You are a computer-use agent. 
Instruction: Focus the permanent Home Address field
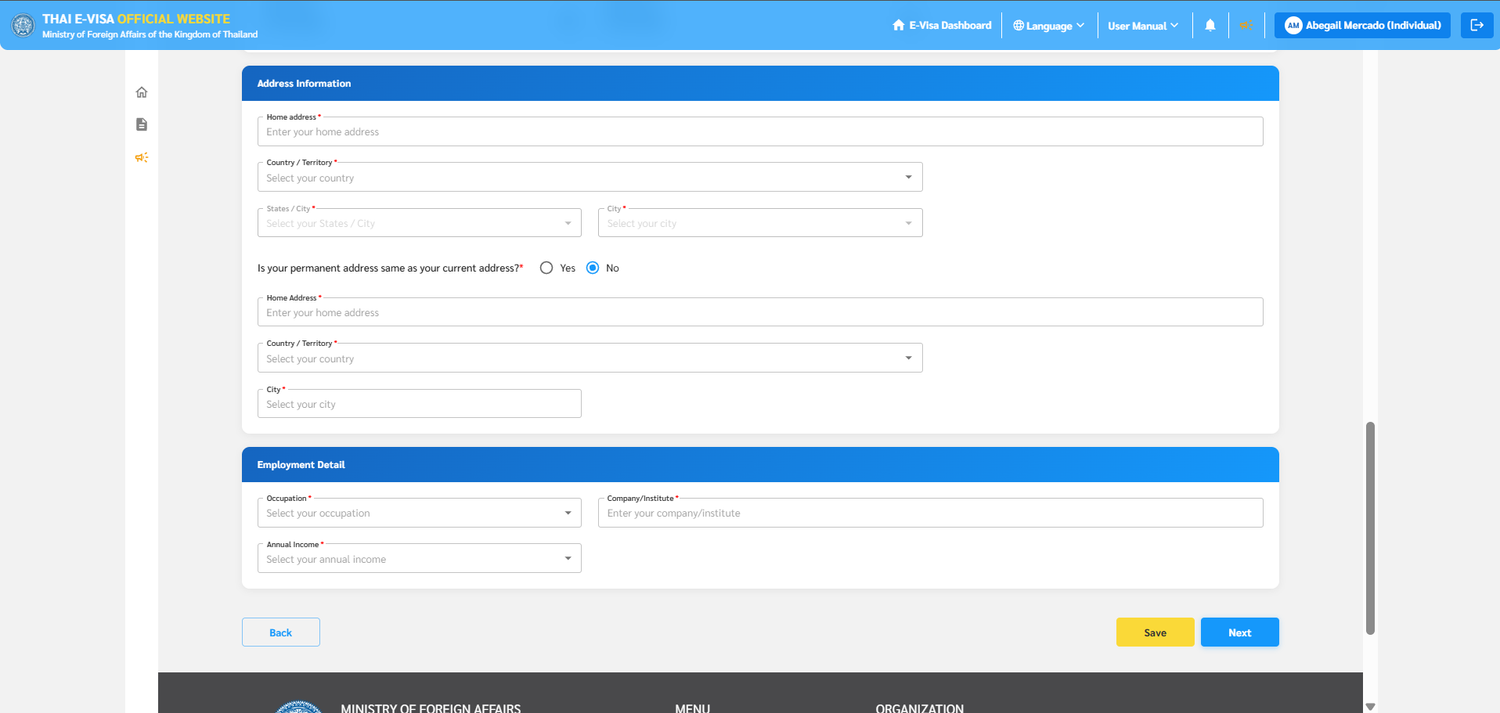coord(760,312)
